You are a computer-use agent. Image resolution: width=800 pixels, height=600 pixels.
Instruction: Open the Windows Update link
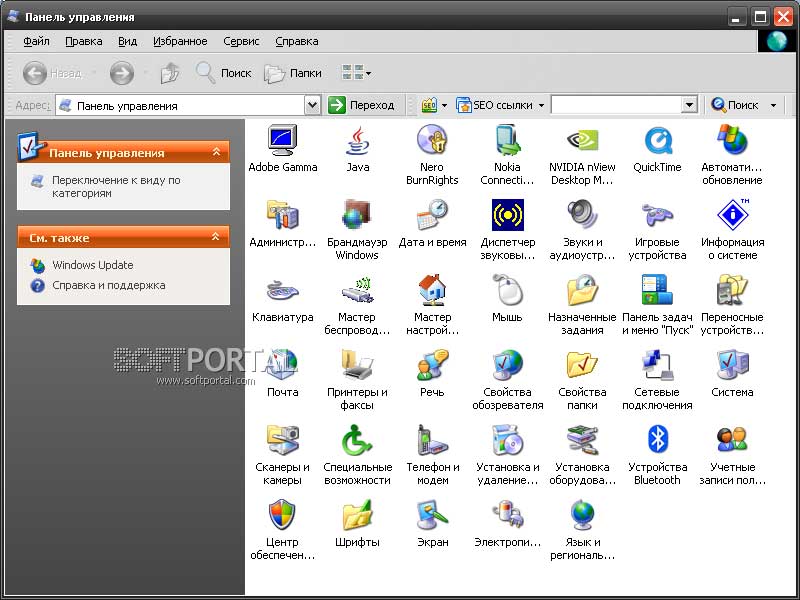point(92,265)
